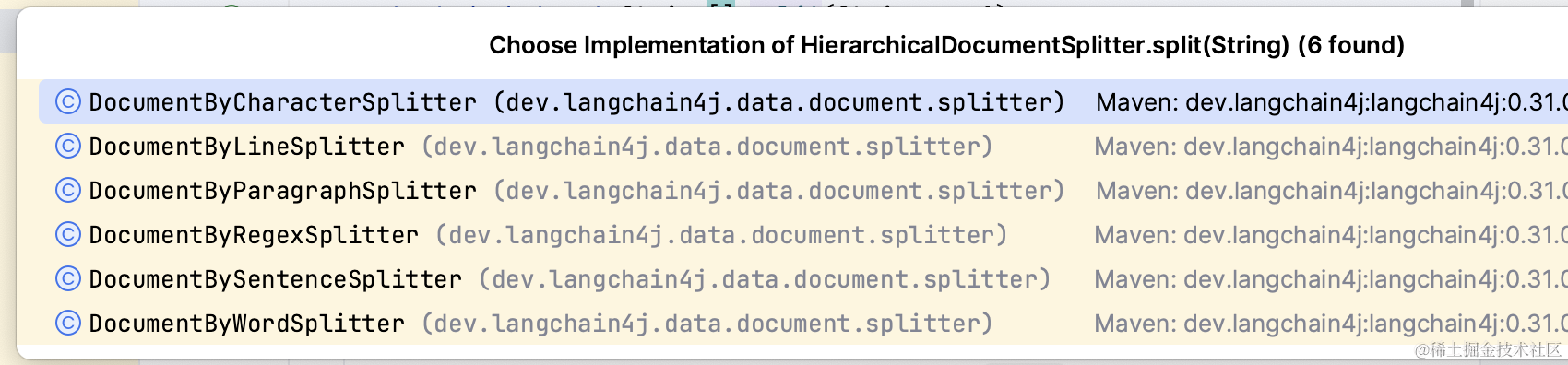This screenshot has height=365, width=1568.
Task: Pick the DocumentByRegexSplitter entry
Action: click(x=254, y=234)
